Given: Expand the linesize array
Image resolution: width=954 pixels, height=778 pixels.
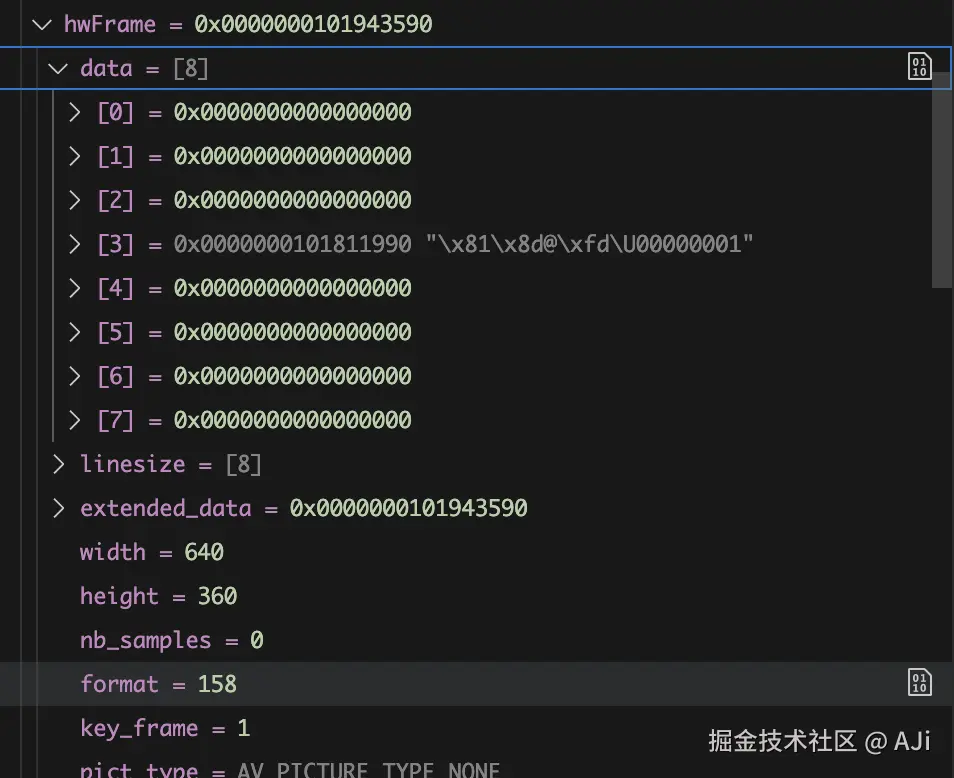Looking at the screenshot, I should click(58, 463).
